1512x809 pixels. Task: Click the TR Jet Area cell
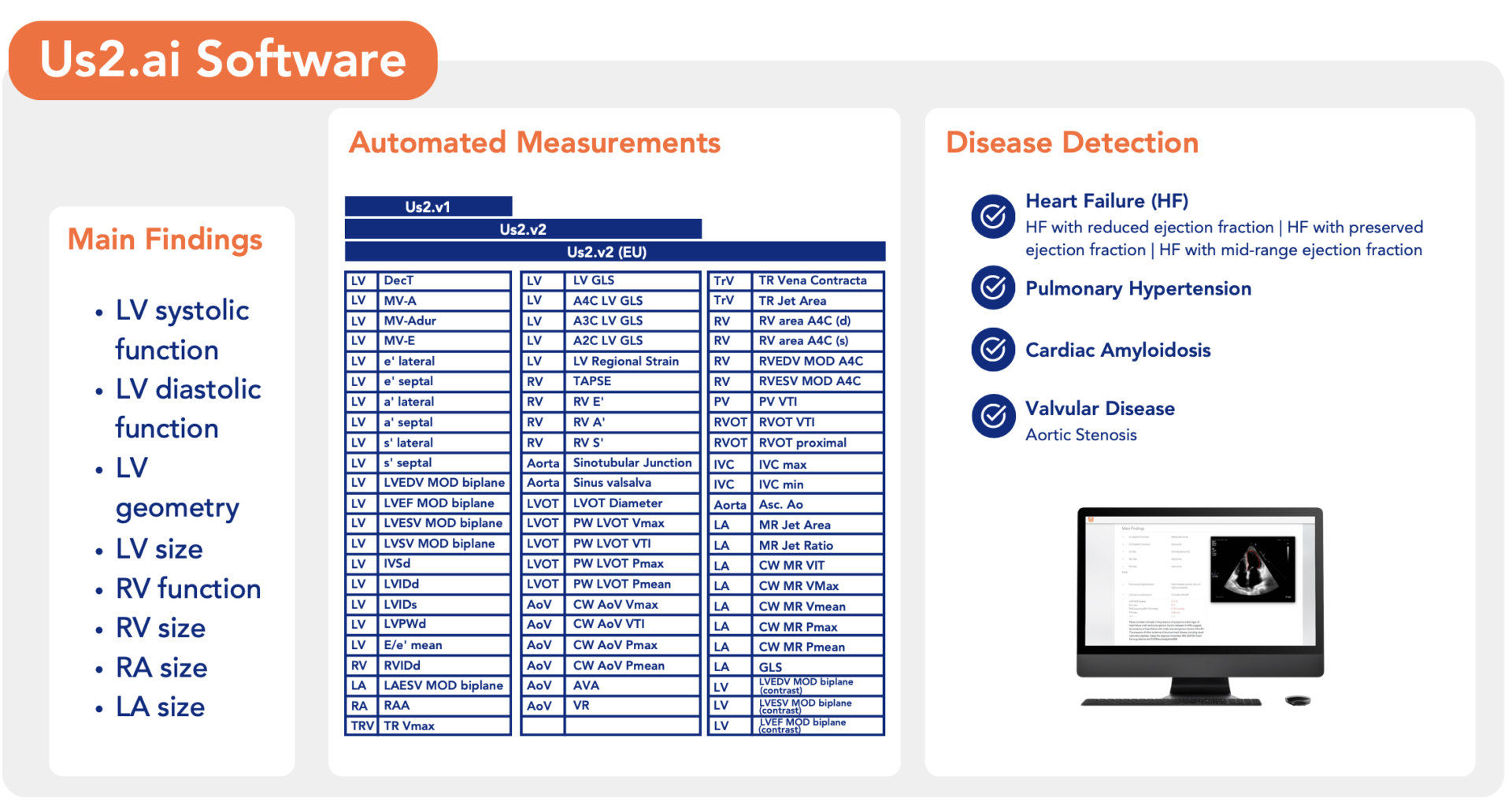coord(817,300)
